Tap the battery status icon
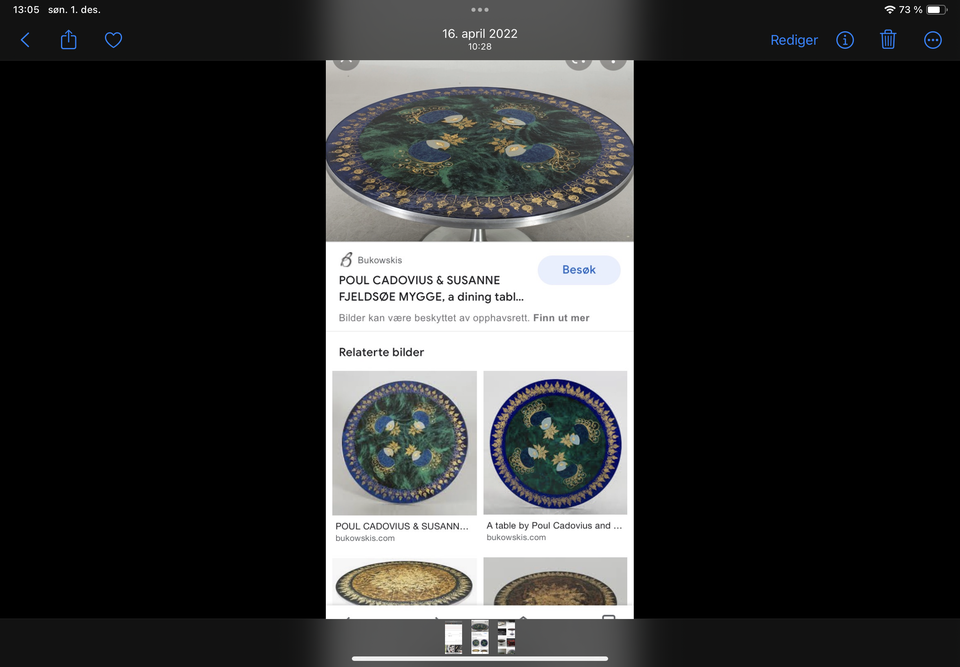Image resolution: width=960 pixels, height=667 pixels. tap(937, 10)
